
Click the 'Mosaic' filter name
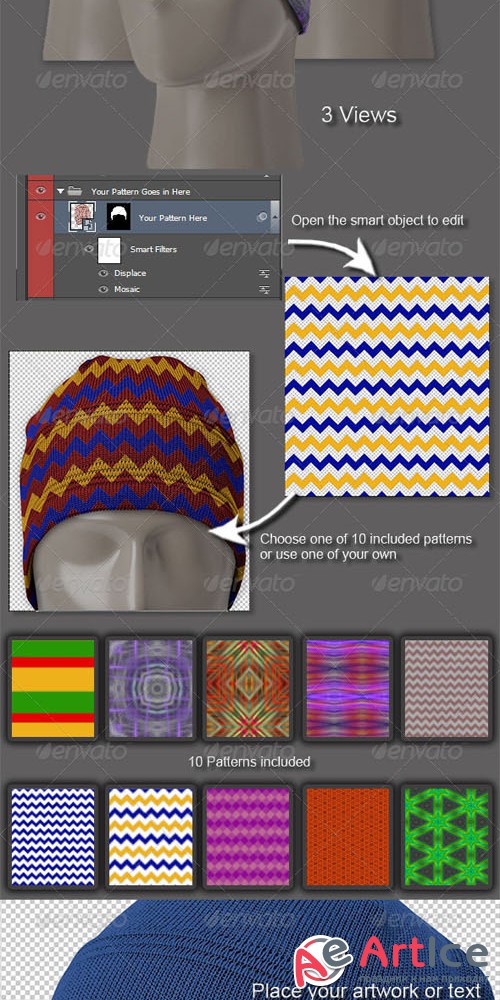(x=127, y=290)
